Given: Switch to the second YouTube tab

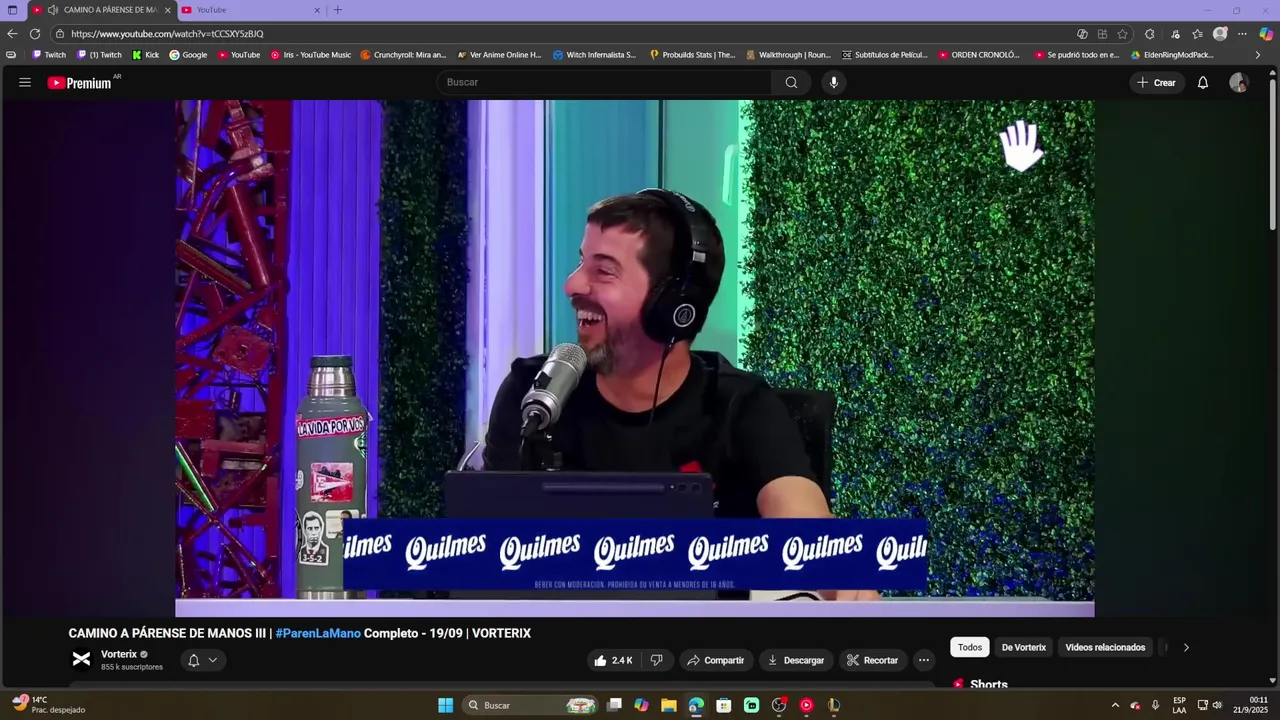Looking at the screenshot, I should (250, 10).
